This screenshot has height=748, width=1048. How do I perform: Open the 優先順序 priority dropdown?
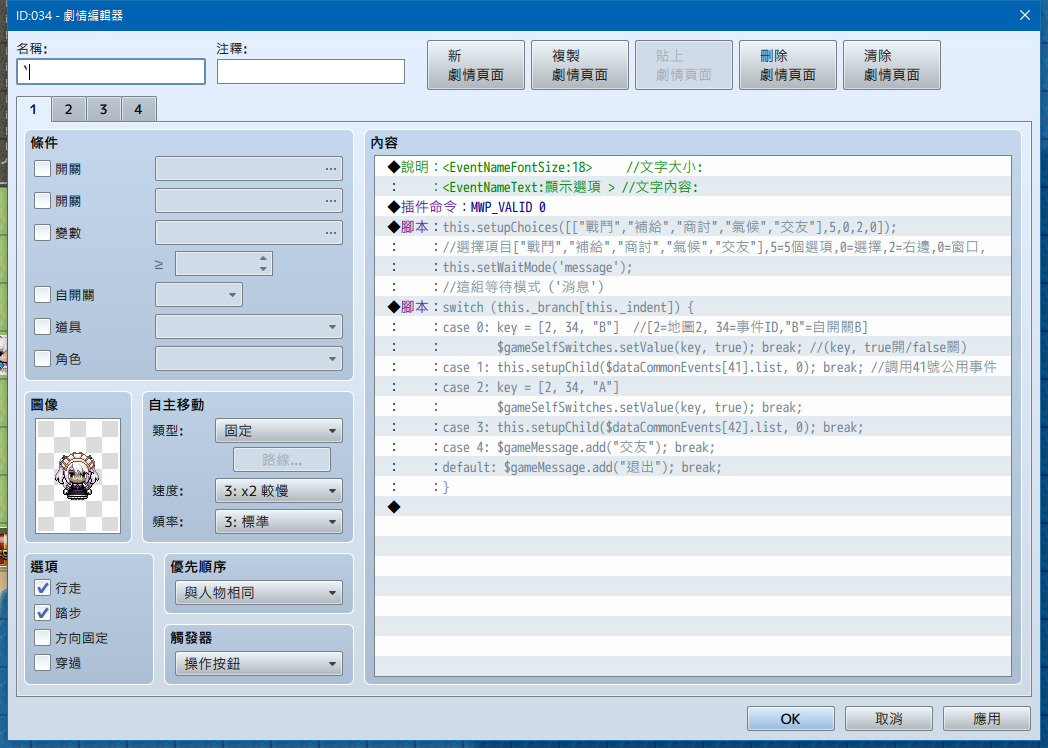[x=259, y=592]
